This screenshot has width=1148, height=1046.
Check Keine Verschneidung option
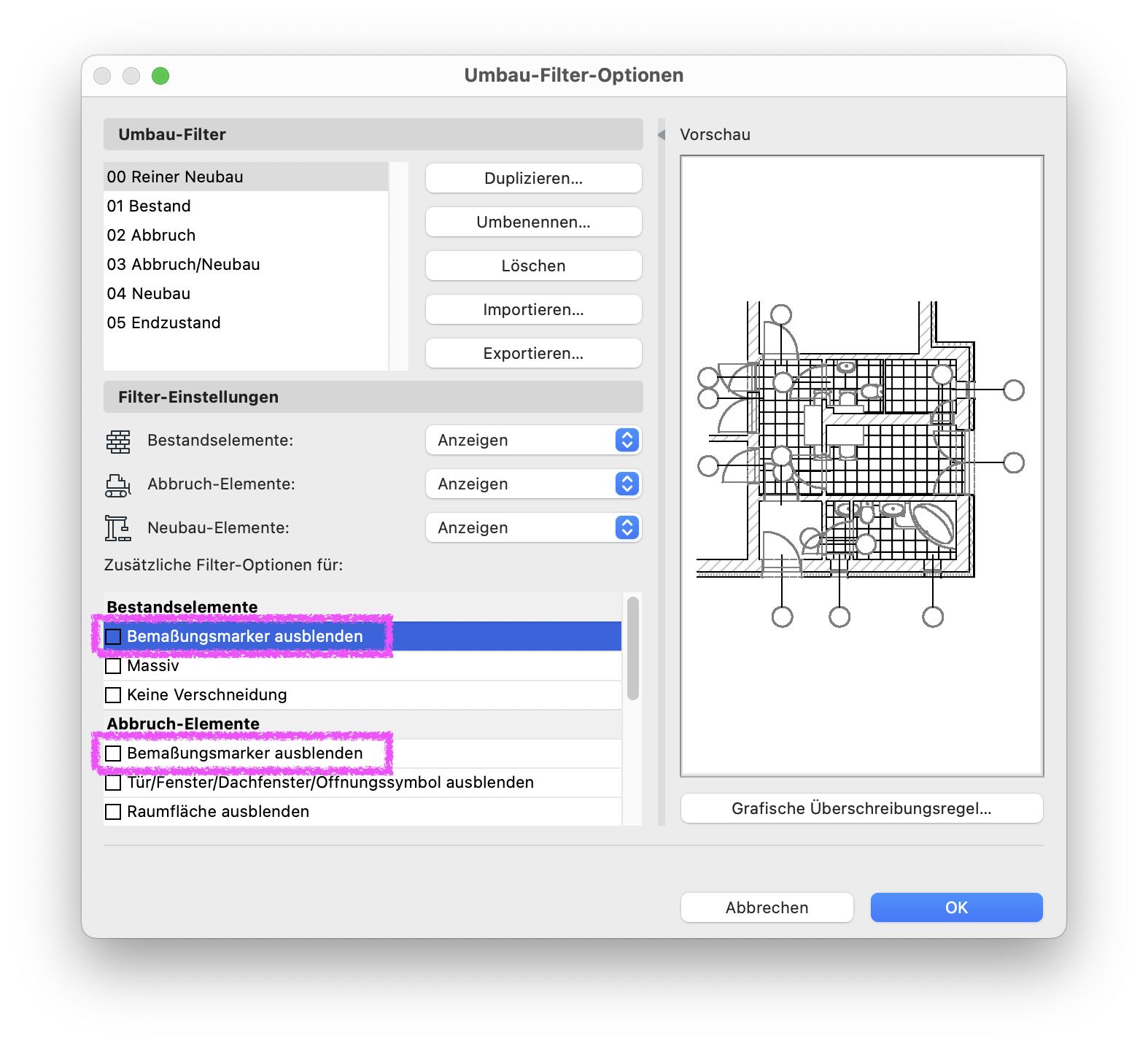(x=113, y=695)
